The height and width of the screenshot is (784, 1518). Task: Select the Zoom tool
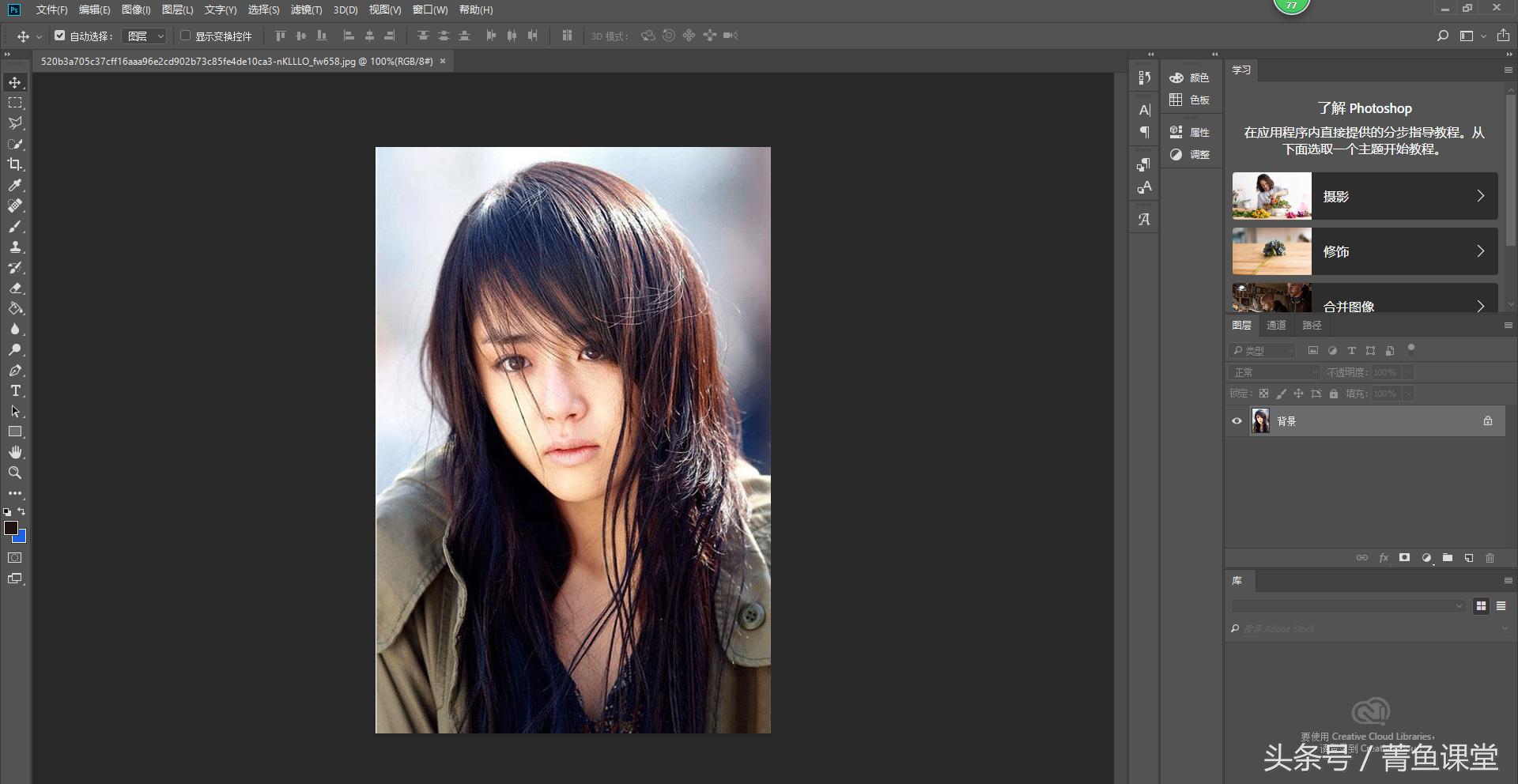coord(15,473)
